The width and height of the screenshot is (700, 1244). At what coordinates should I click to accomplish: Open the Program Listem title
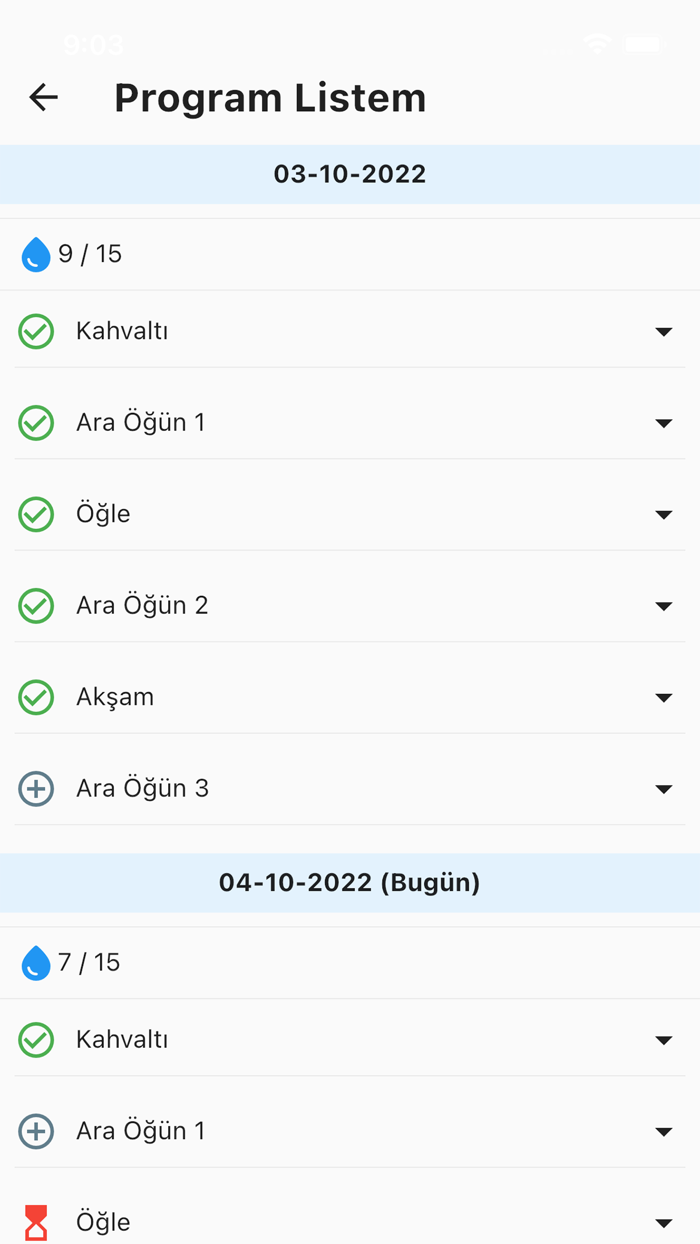(x=269, y=97)
